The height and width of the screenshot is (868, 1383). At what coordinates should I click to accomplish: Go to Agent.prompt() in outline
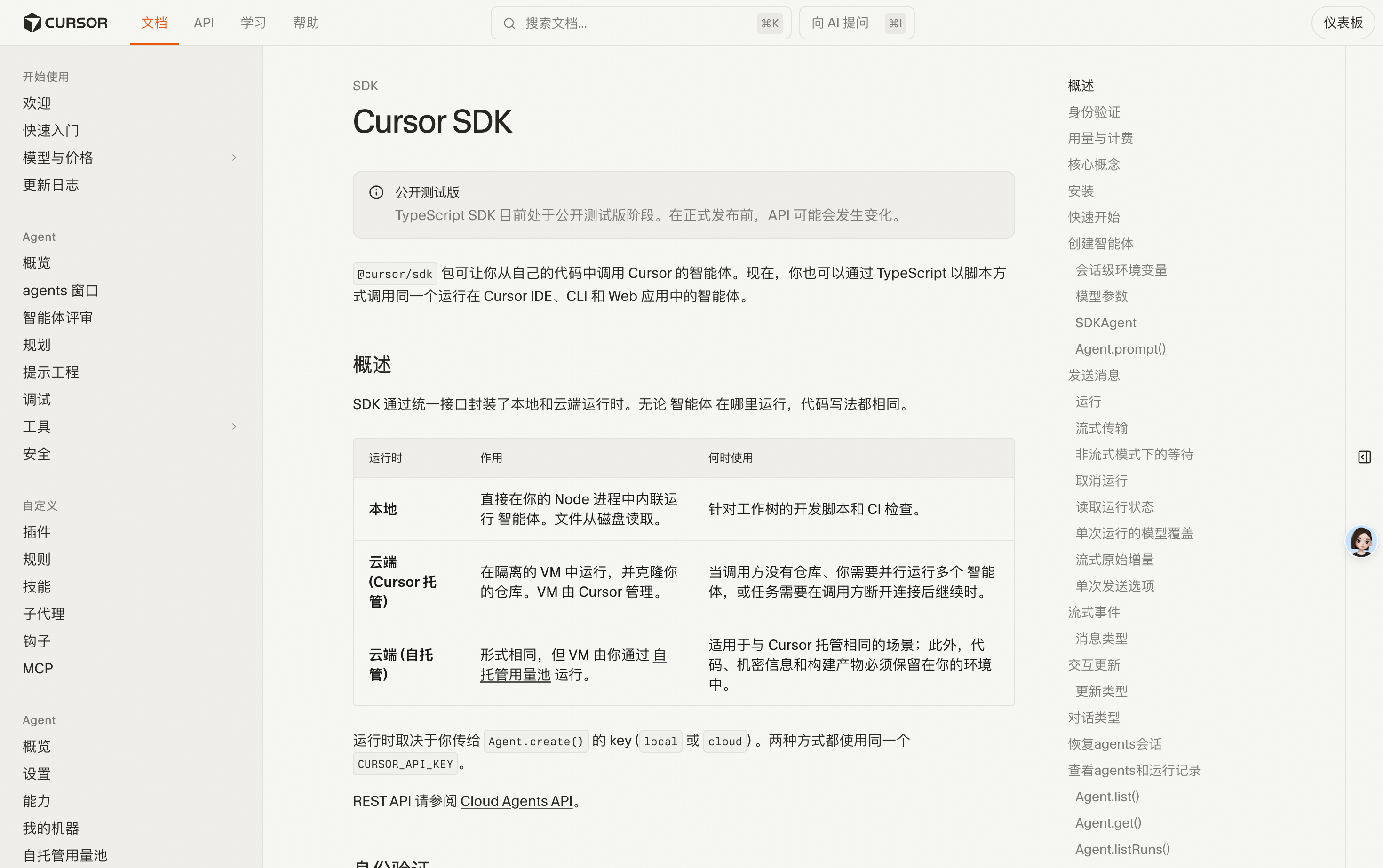(1120, 349)
